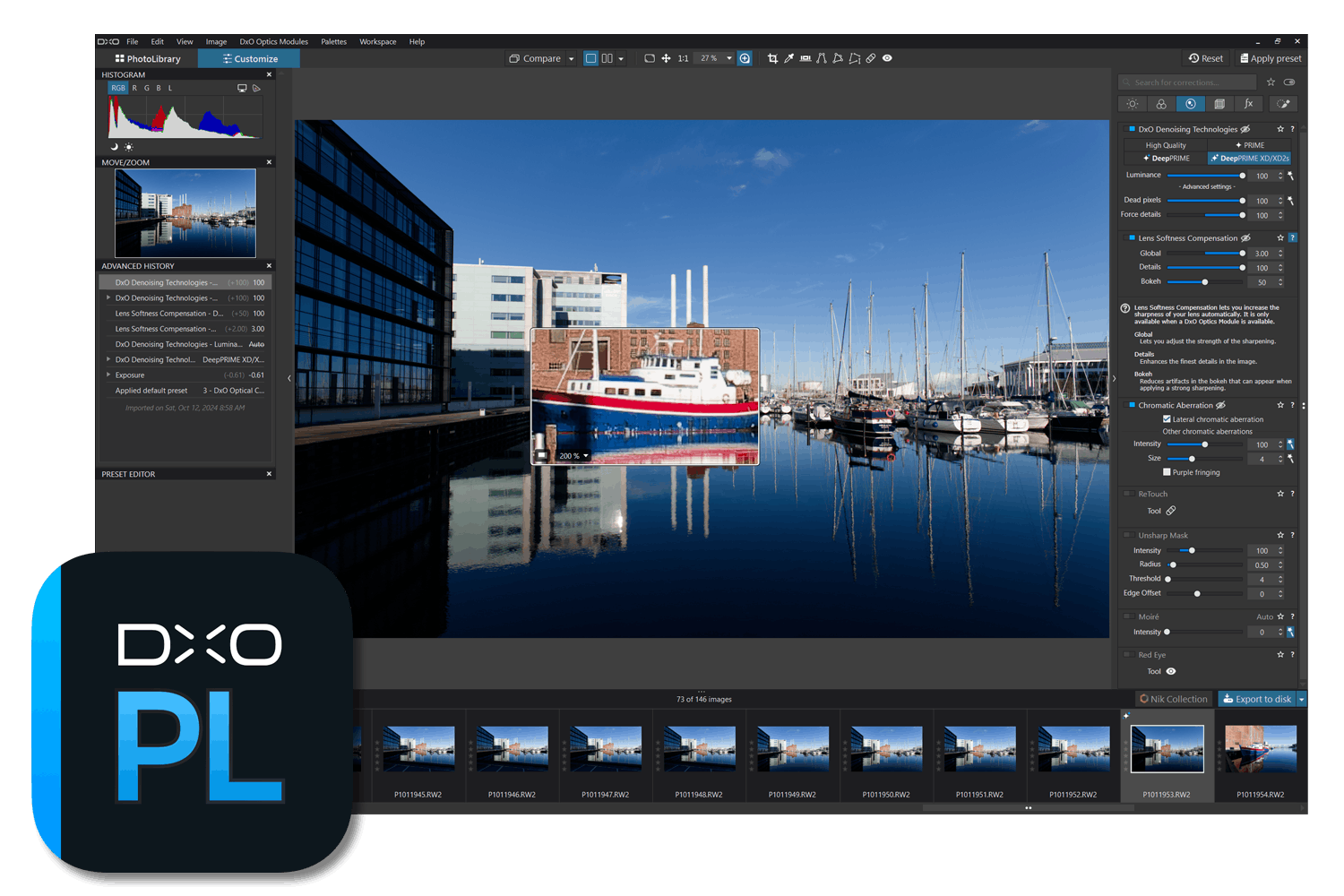1344x896 pixels.
Task: Open the Lens Softness Compensation help icon
Action: (1292, 238)
